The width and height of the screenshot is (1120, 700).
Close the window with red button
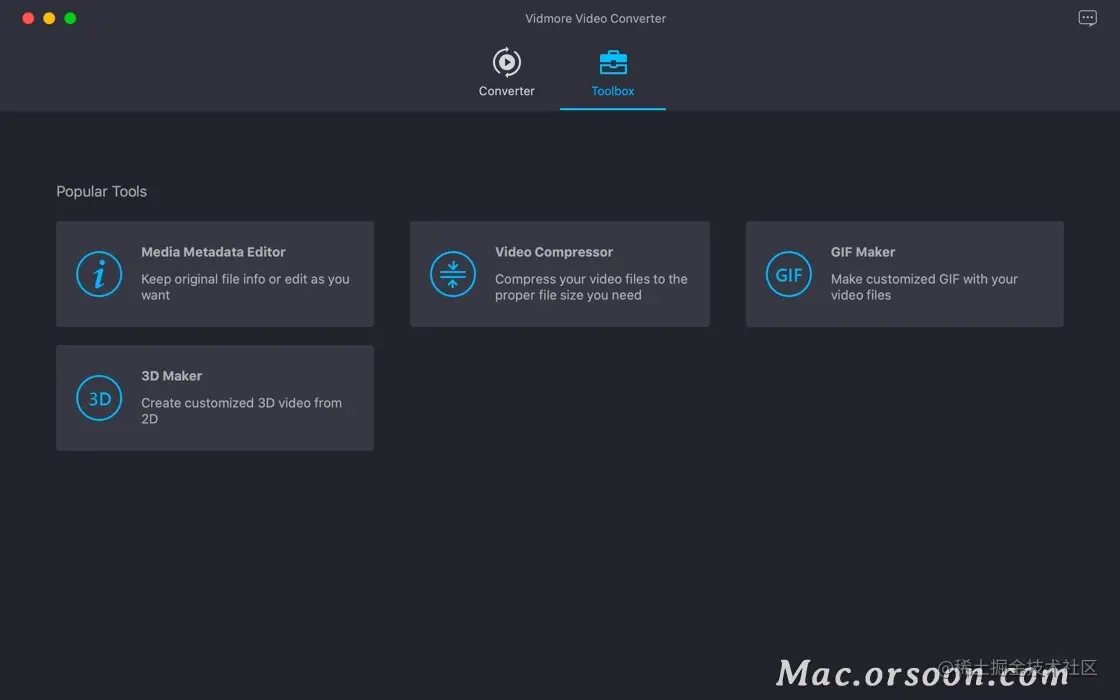coord(28,18)
